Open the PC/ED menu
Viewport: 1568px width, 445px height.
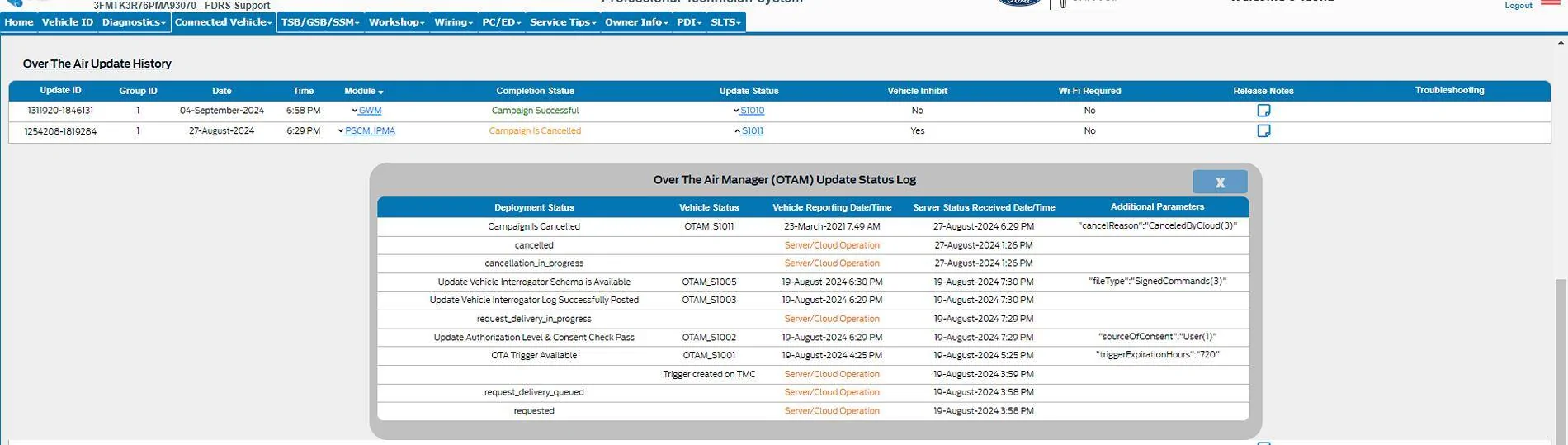tap(502, 22)
